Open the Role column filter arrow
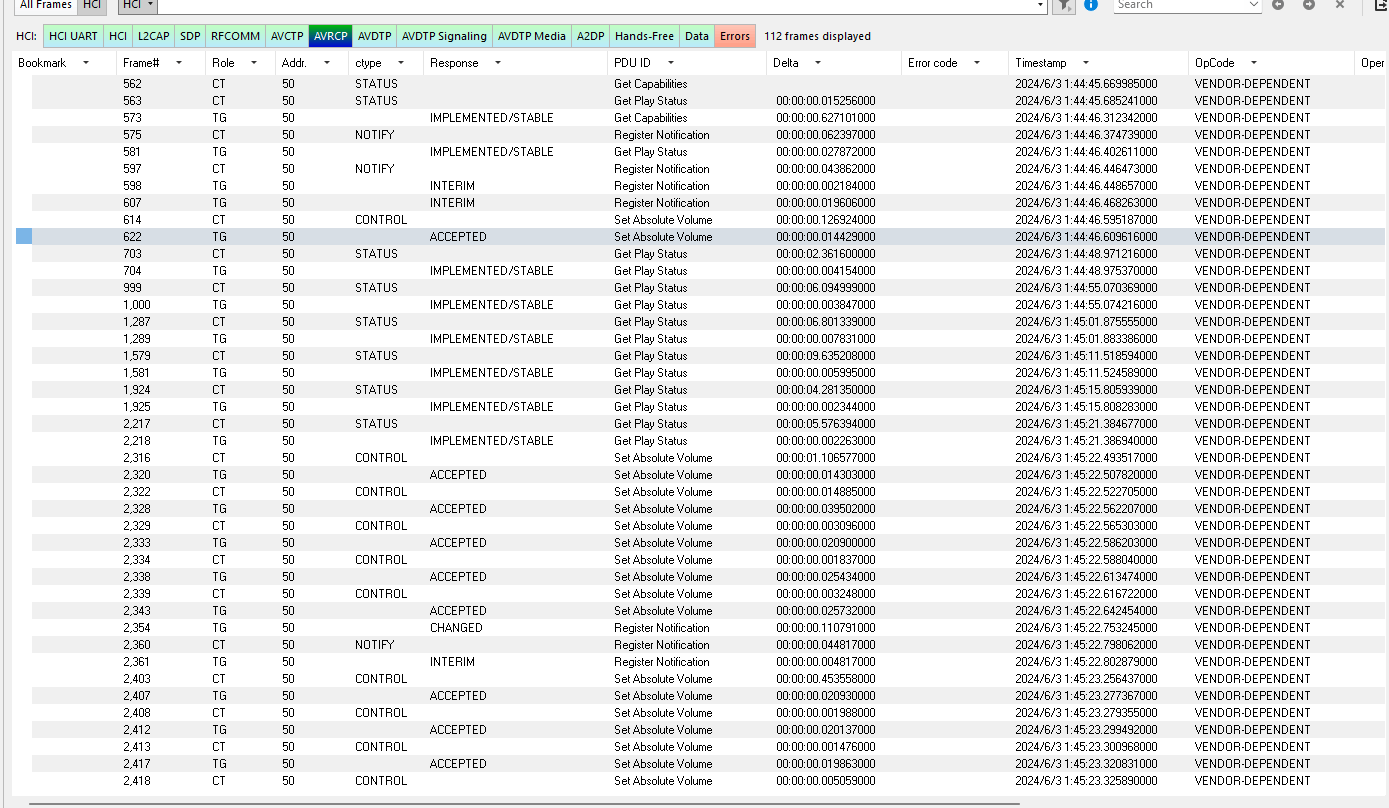The image size is (1389, 808). (254, 63)
